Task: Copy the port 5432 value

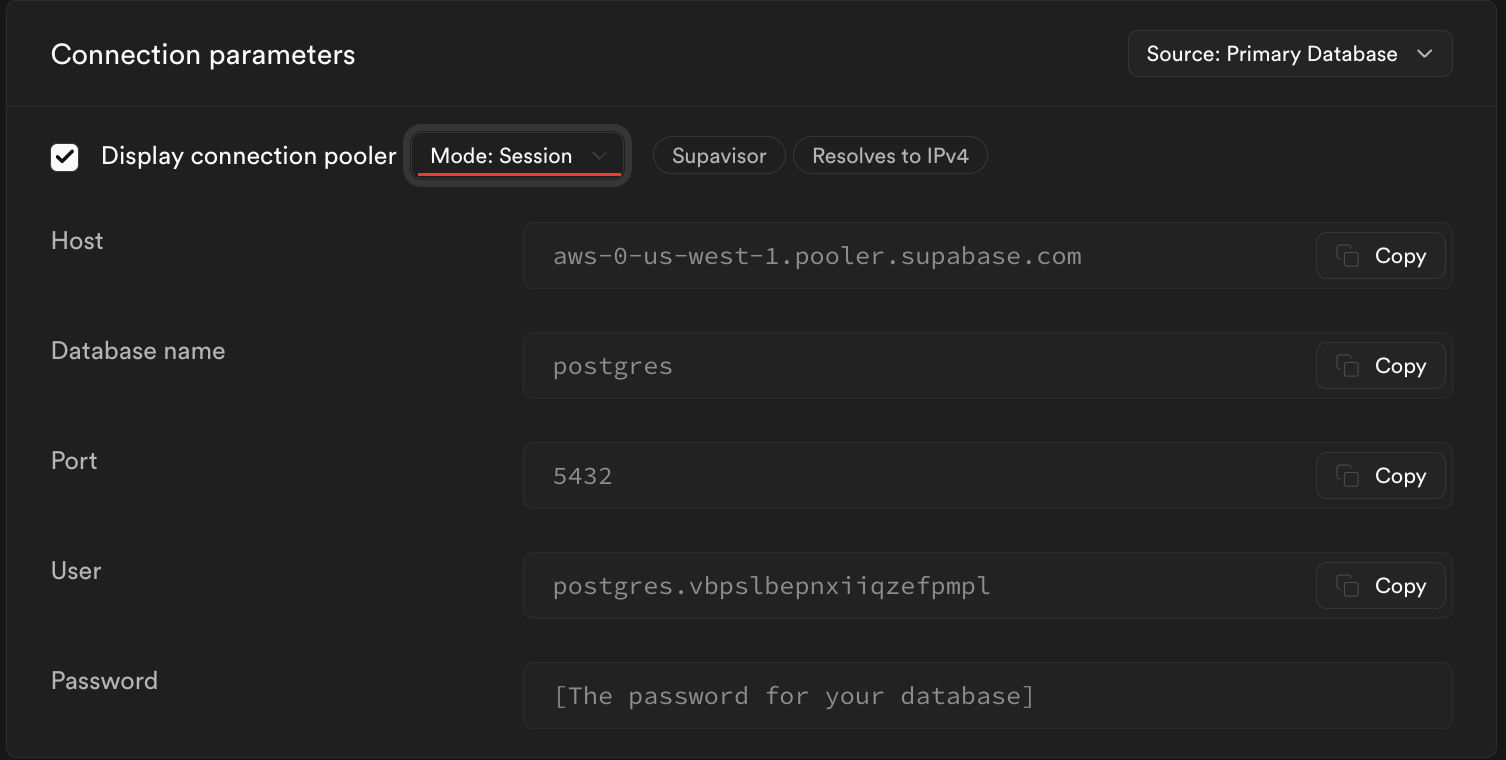Action: point(1380,475)
